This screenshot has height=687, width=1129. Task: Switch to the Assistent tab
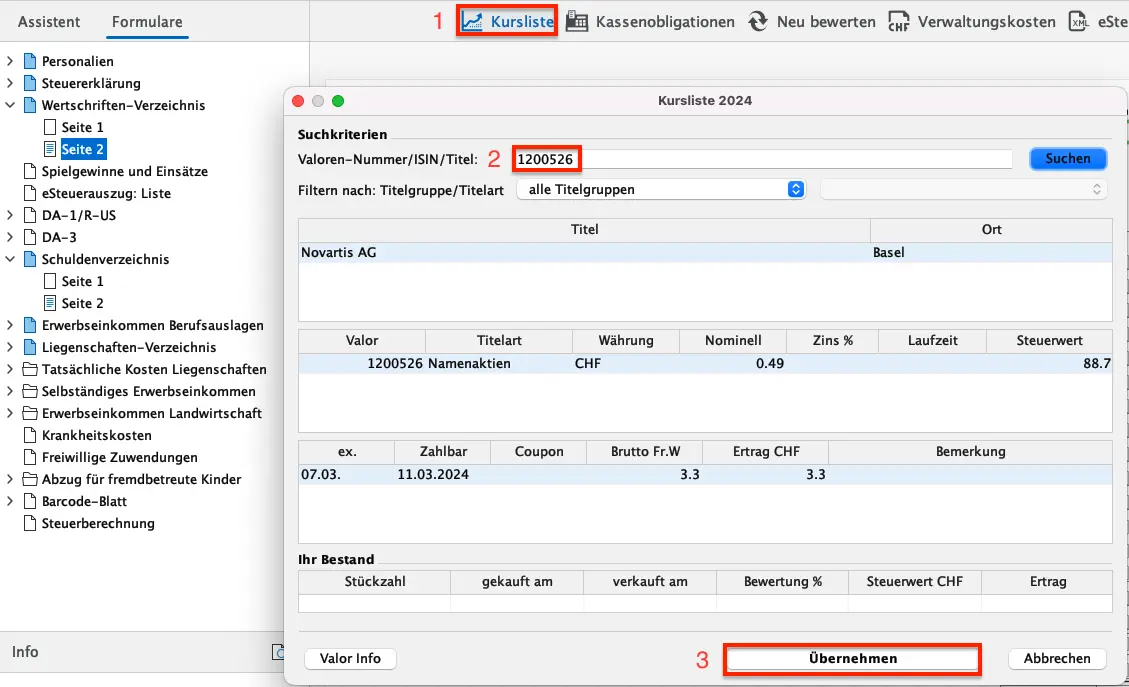(49, 21)
